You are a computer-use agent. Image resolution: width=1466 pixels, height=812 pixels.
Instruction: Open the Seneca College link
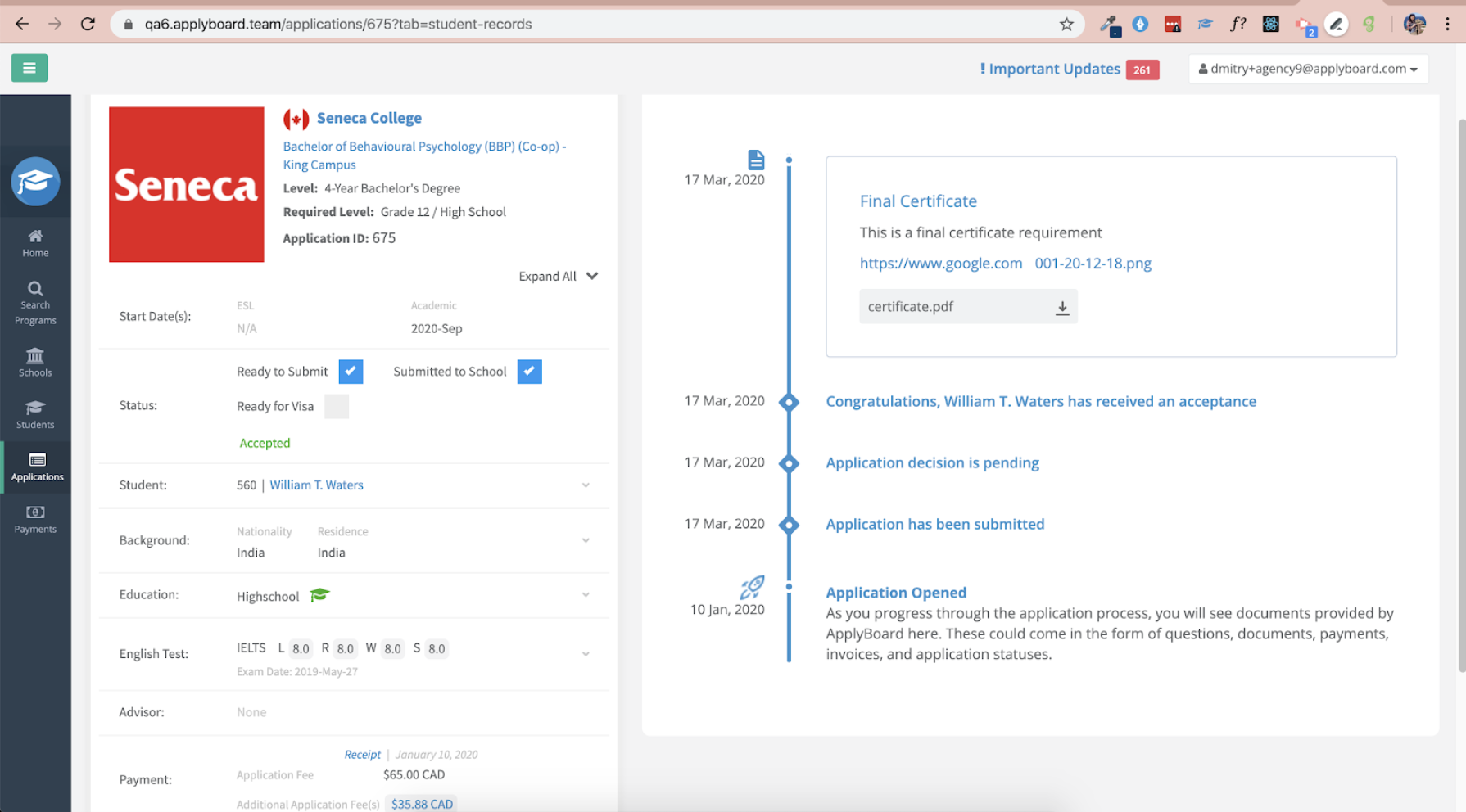[x=369, y=118]
